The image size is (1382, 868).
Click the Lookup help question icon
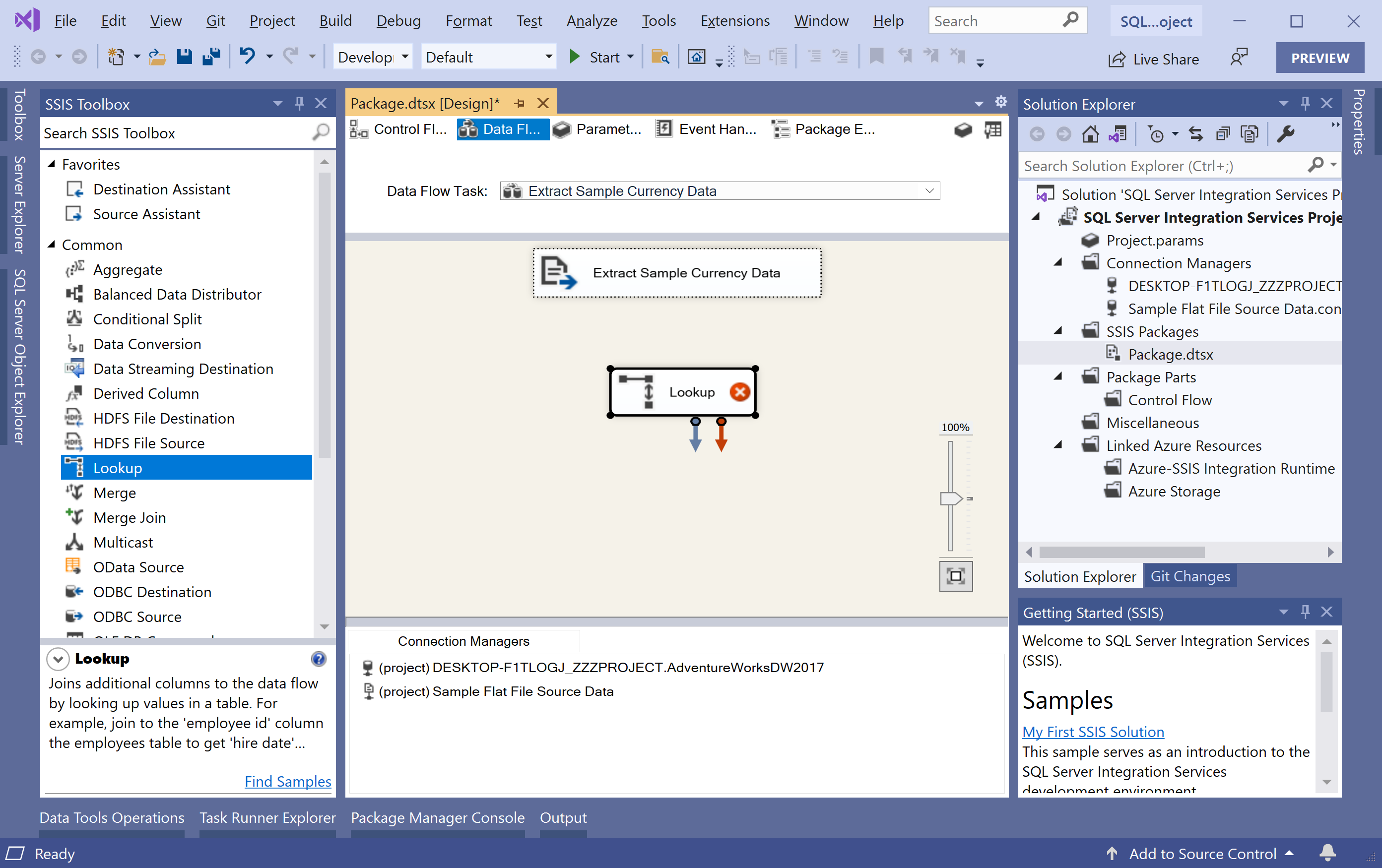[x=319, y=659]
